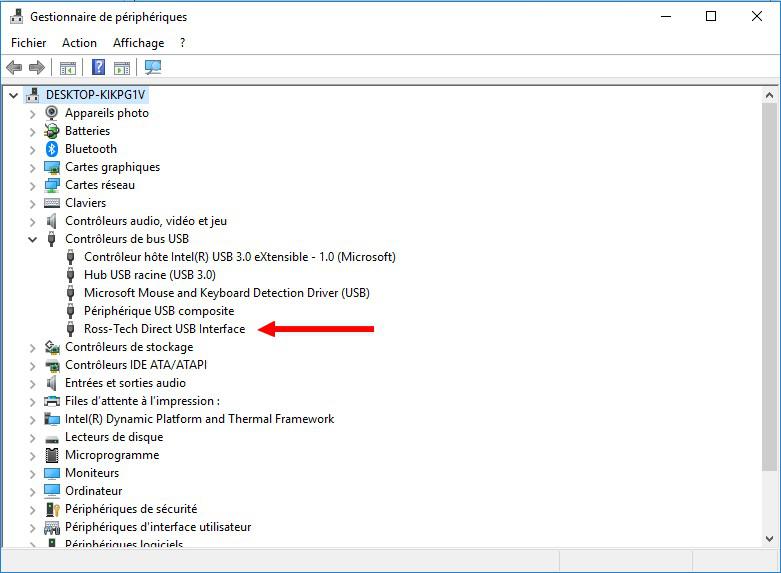Select the Cartes graphiques label
Image resolution: width=781 pixels, height=573 pixels.
click(113, 167)
